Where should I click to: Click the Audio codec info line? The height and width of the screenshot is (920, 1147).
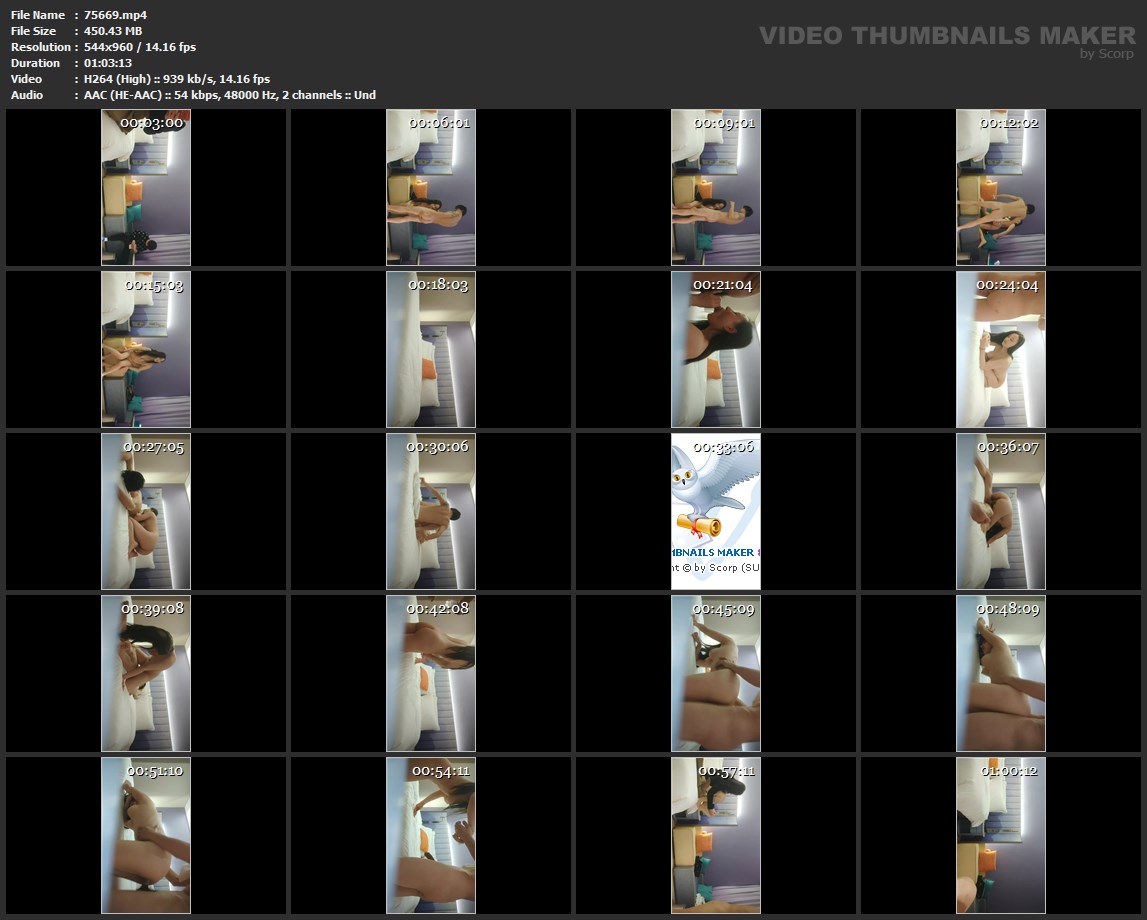pos(230,95)
